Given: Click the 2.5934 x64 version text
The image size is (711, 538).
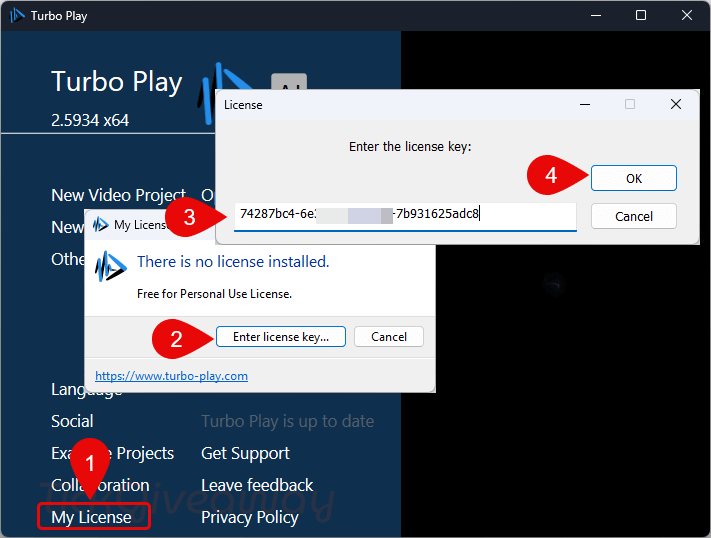Looking at the screenshot, I should click(x=90, y=120).
